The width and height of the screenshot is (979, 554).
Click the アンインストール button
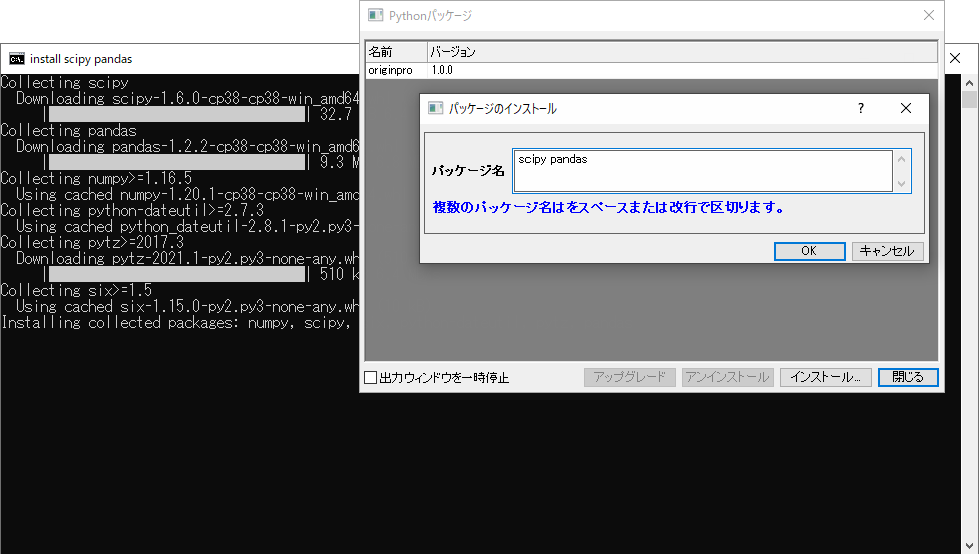tap(727, 377)
